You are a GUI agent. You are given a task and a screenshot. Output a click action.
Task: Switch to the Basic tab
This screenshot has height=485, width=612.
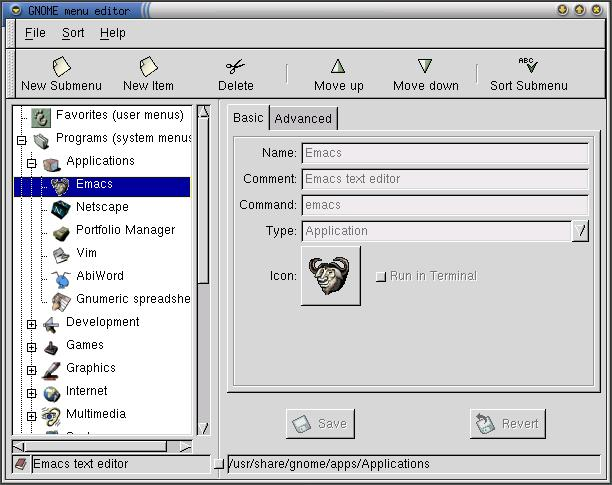tap(248, 118)
